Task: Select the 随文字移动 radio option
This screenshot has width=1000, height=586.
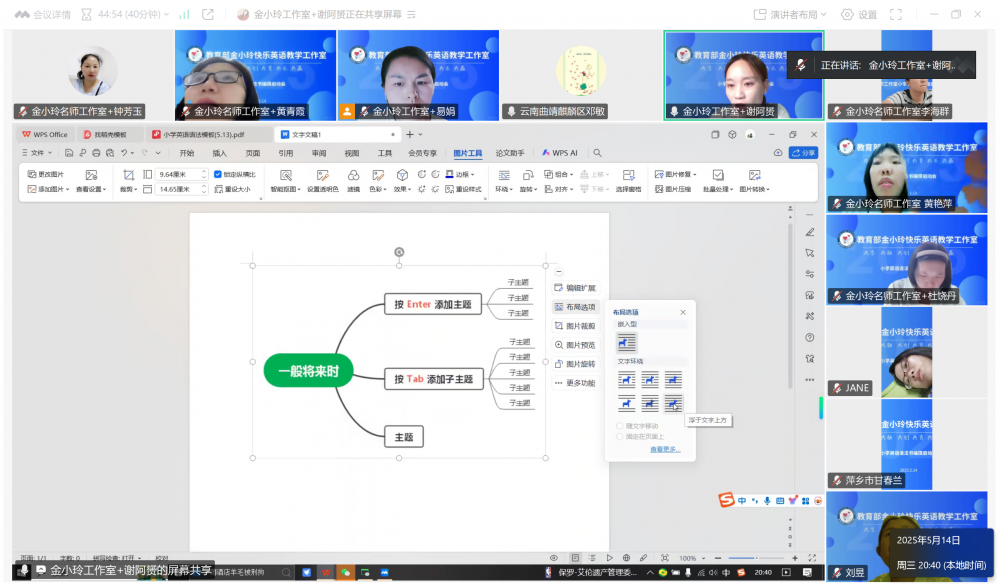Action: 620,426
